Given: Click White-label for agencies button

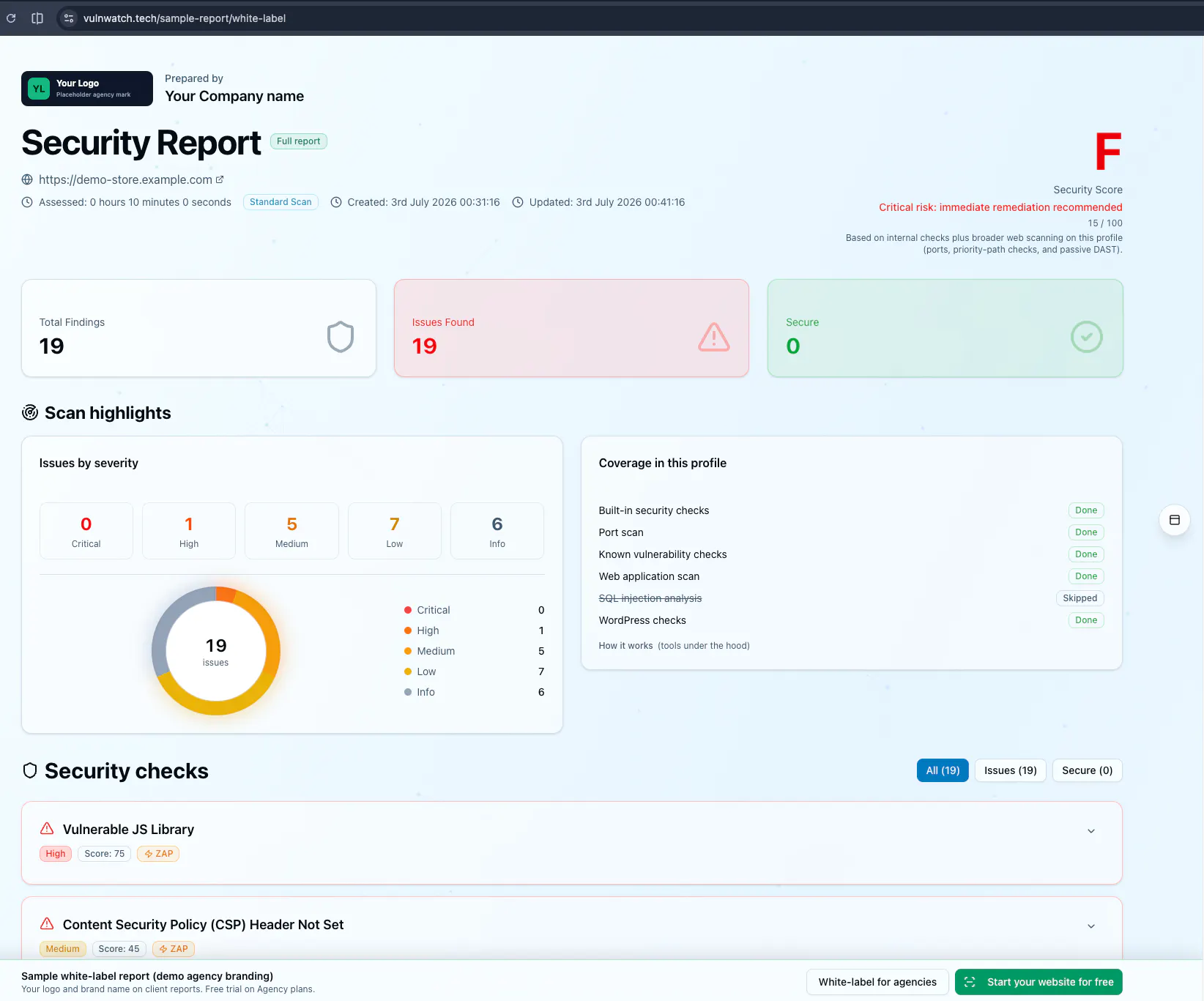Looking at the screenshot, I should click(x=877, y=982).
